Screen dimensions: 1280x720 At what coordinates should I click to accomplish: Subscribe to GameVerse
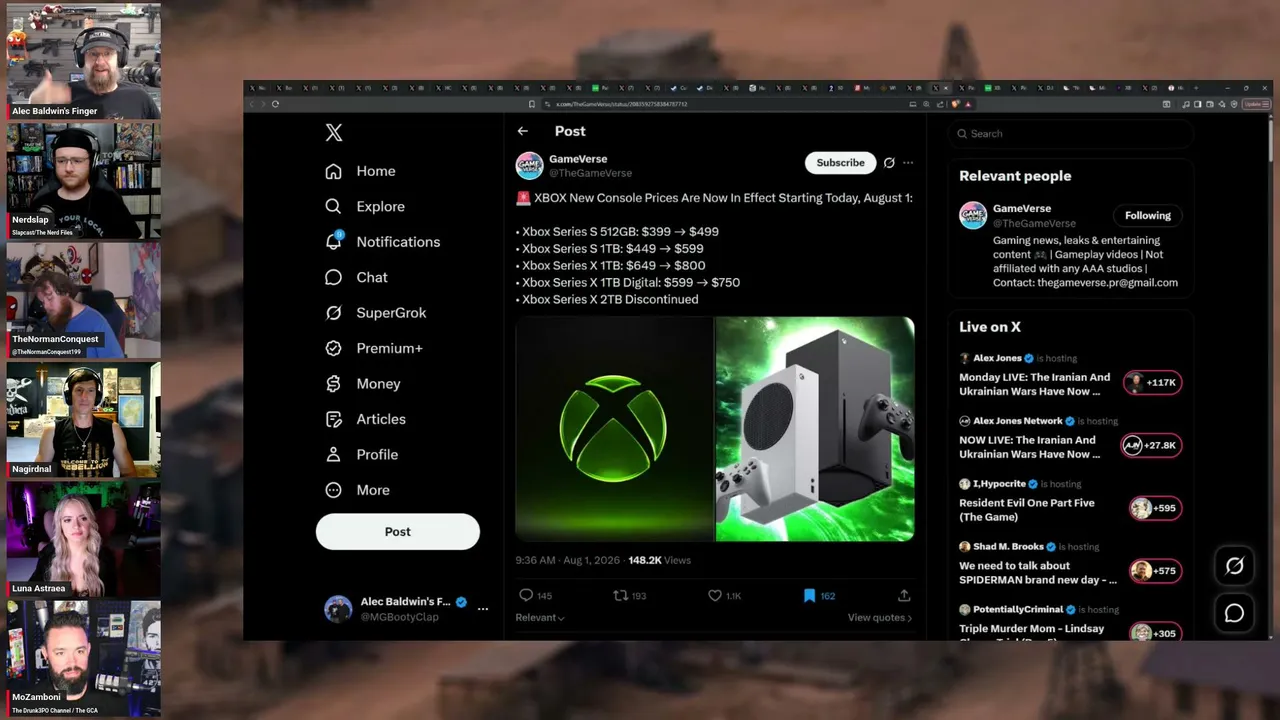coord(840,163)
